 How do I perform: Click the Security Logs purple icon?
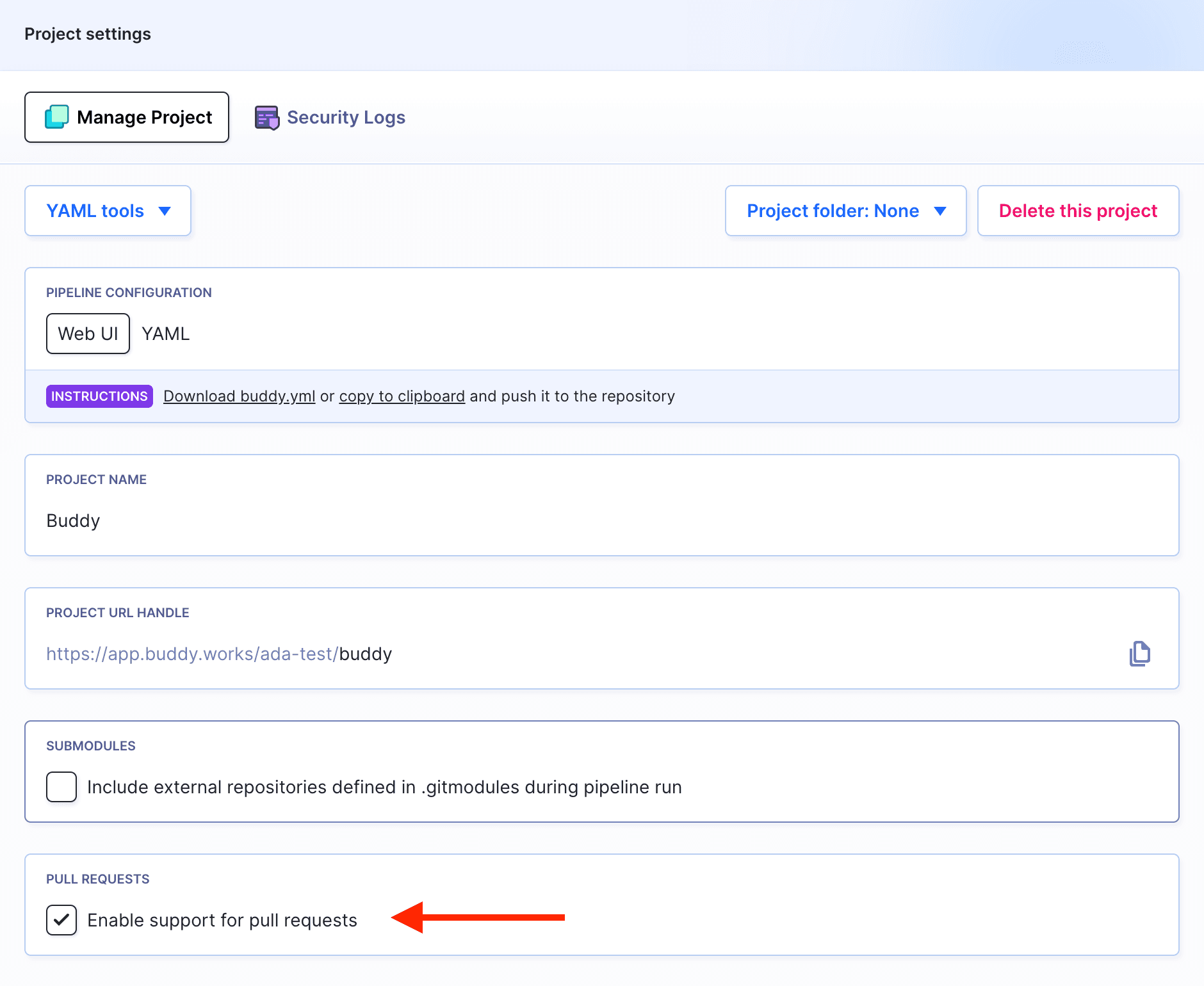267,117
